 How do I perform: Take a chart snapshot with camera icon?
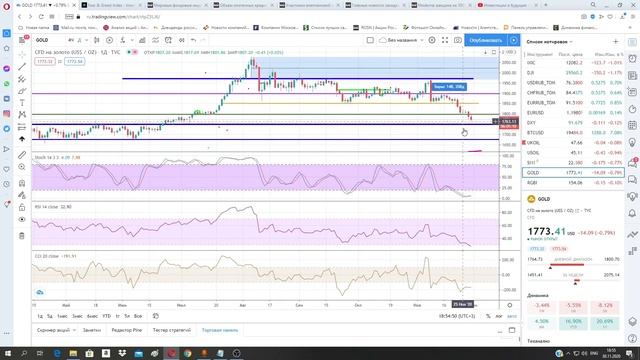click(x=458, y=40)
